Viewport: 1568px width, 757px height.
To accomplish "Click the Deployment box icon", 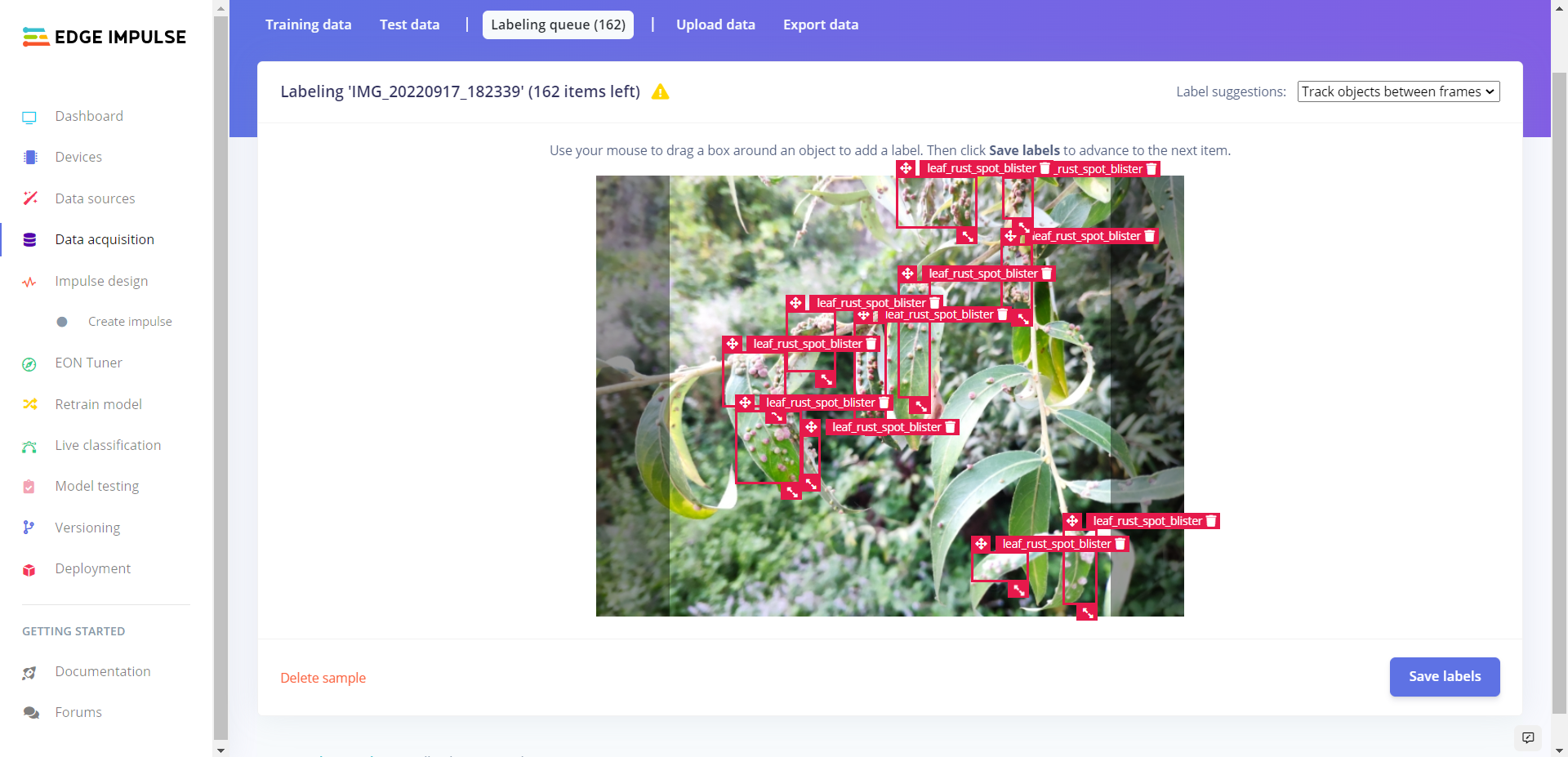I will [29, 570].
